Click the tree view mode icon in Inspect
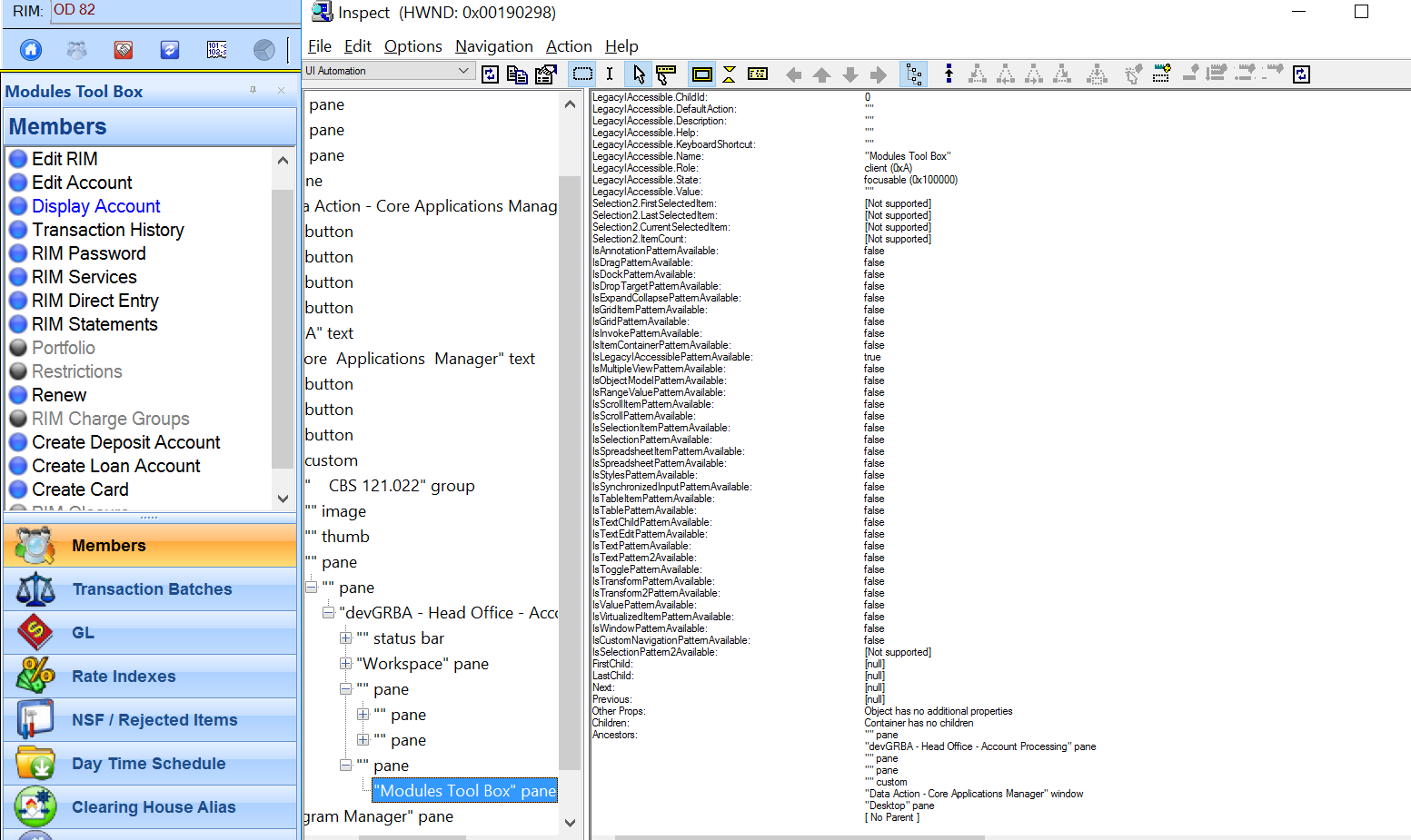This screenshot has height=840, width=1411. 914,74
